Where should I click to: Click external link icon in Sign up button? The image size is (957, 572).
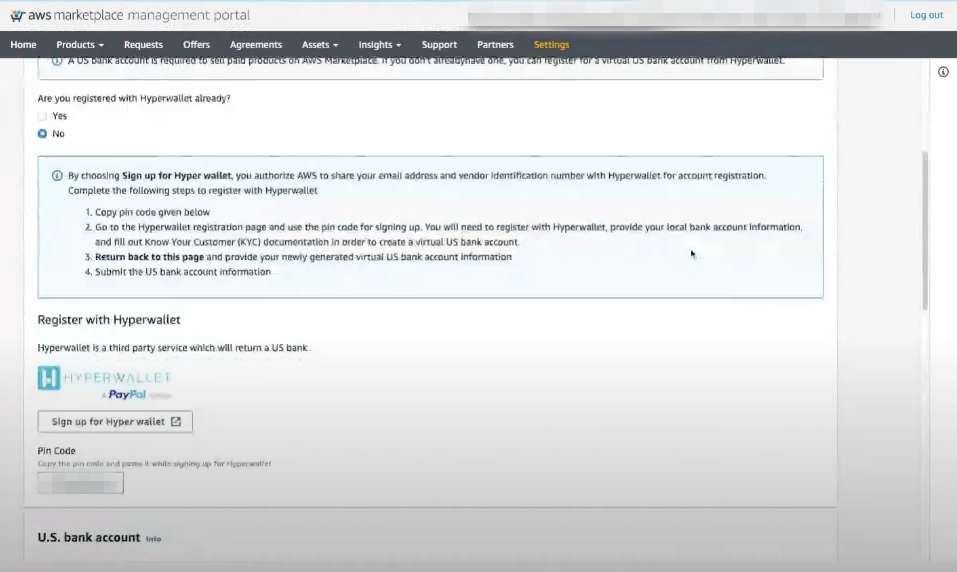tap(176, 422)
